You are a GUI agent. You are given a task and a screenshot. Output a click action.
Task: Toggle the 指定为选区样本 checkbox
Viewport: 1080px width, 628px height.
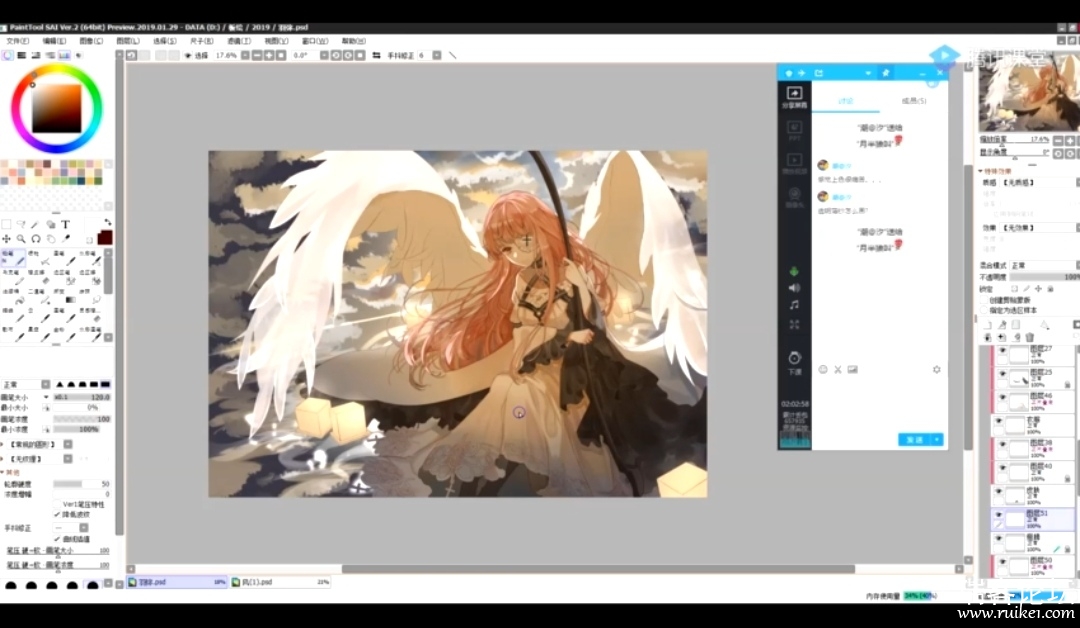click(984, 311)
